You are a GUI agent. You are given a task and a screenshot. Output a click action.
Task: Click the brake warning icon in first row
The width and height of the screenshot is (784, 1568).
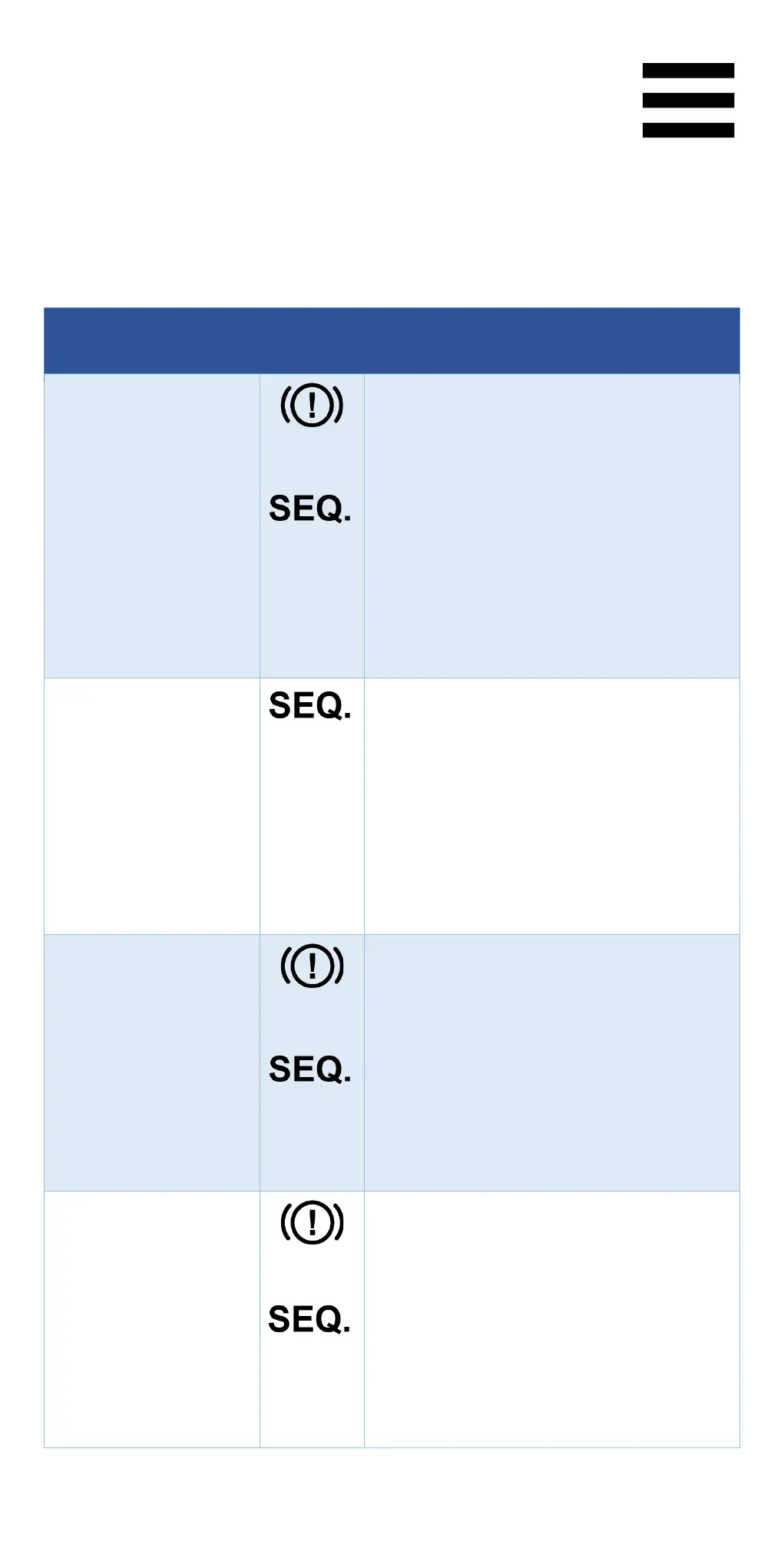(x=312, y=405)
